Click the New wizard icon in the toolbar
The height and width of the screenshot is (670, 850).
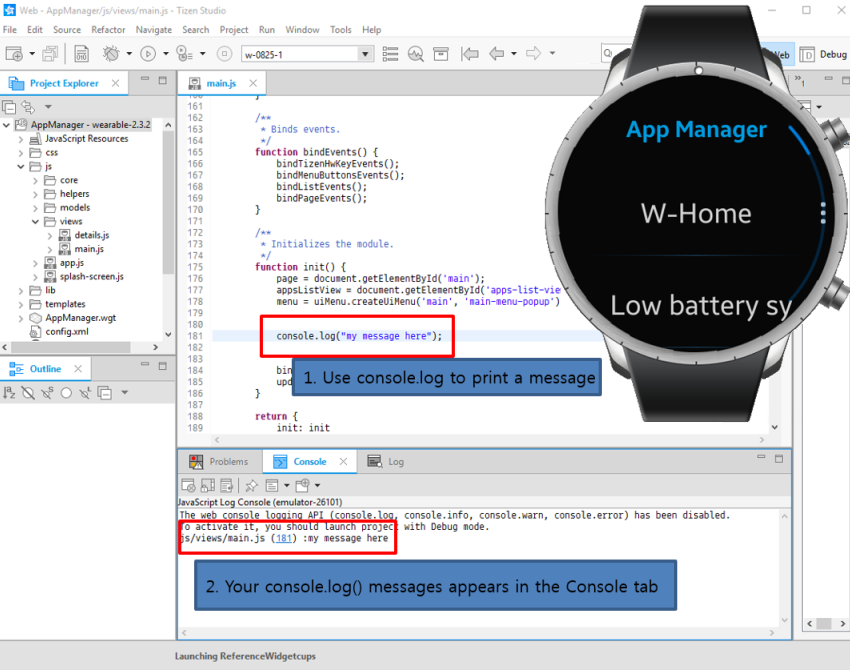click(13, 54)
